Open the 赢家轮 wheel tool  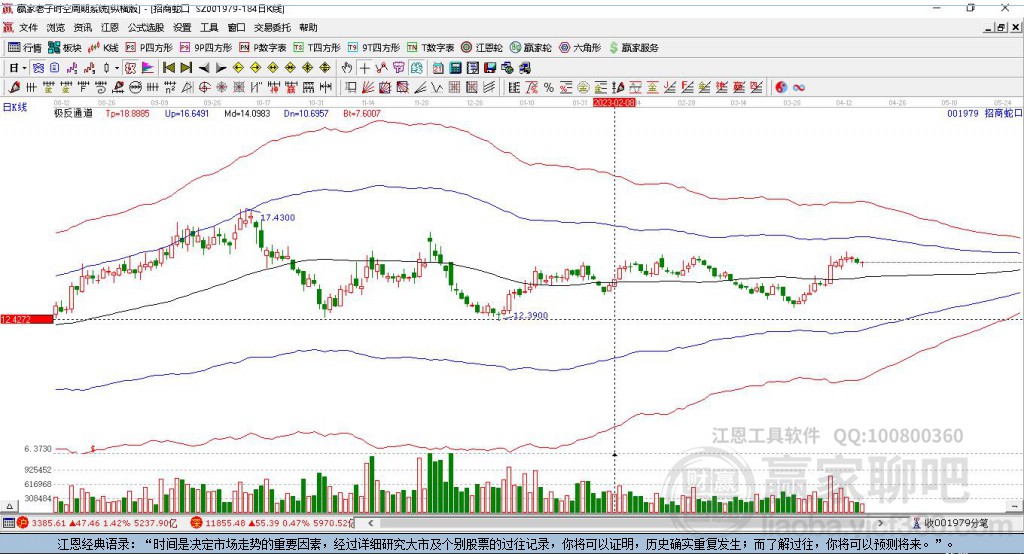pyautogui.click(x=530, y=48)
